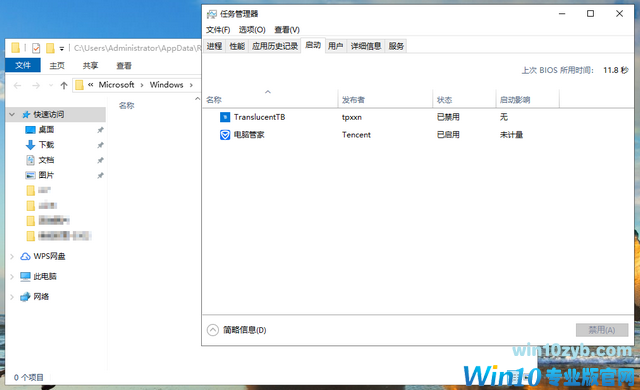Open the Explorer 文件 ribbon tab

[x=23, y=65]
